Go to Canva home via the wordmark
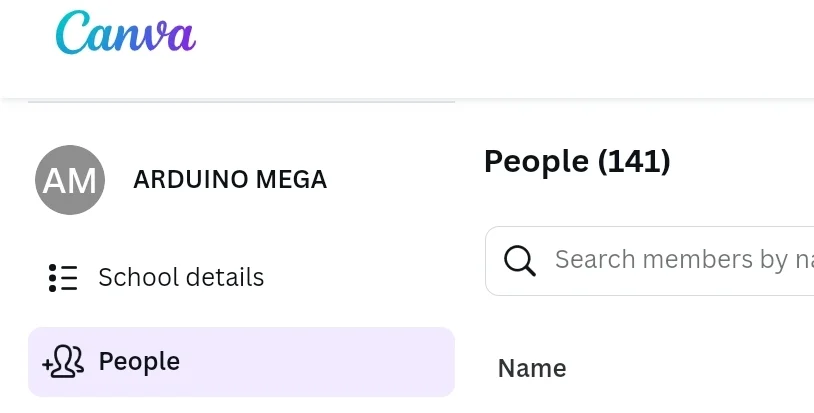 pyautogui.click(x=126, y=32)
